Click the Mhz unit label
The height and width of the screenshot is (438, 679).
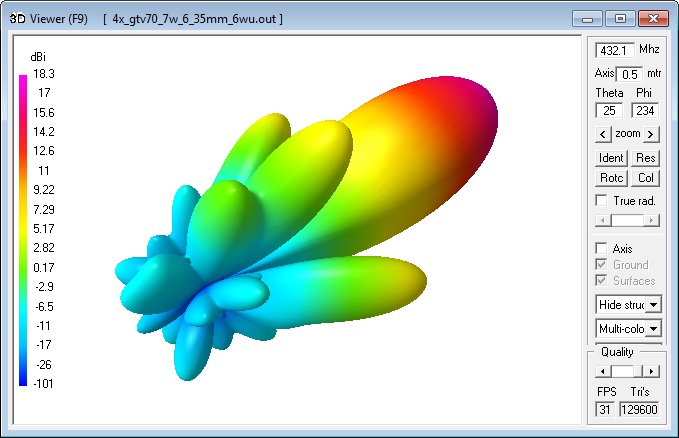pyautogui.click(x=649, y=49)
